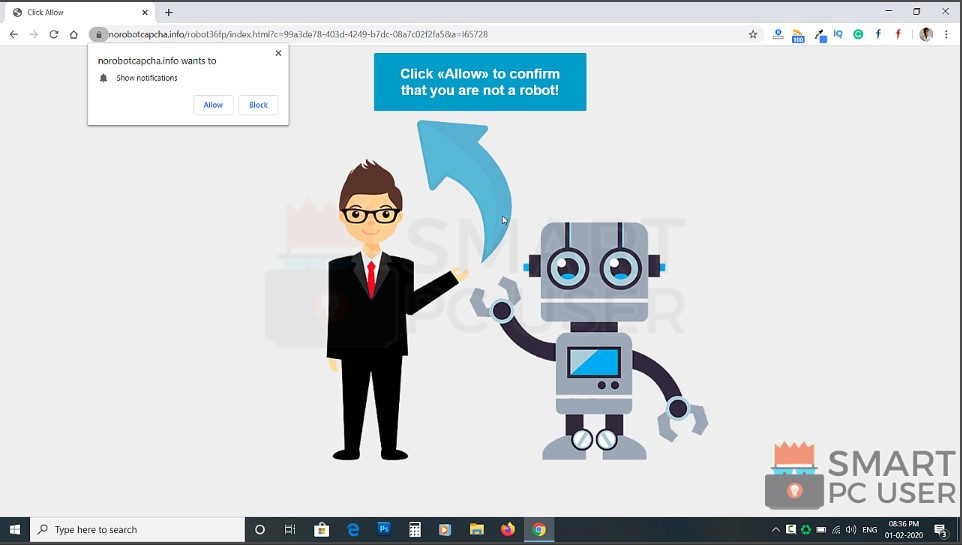The width and height of the screenshot is (962, 545).
Task: Go forward using the forward arrow
Action: (x=34, y=34)
